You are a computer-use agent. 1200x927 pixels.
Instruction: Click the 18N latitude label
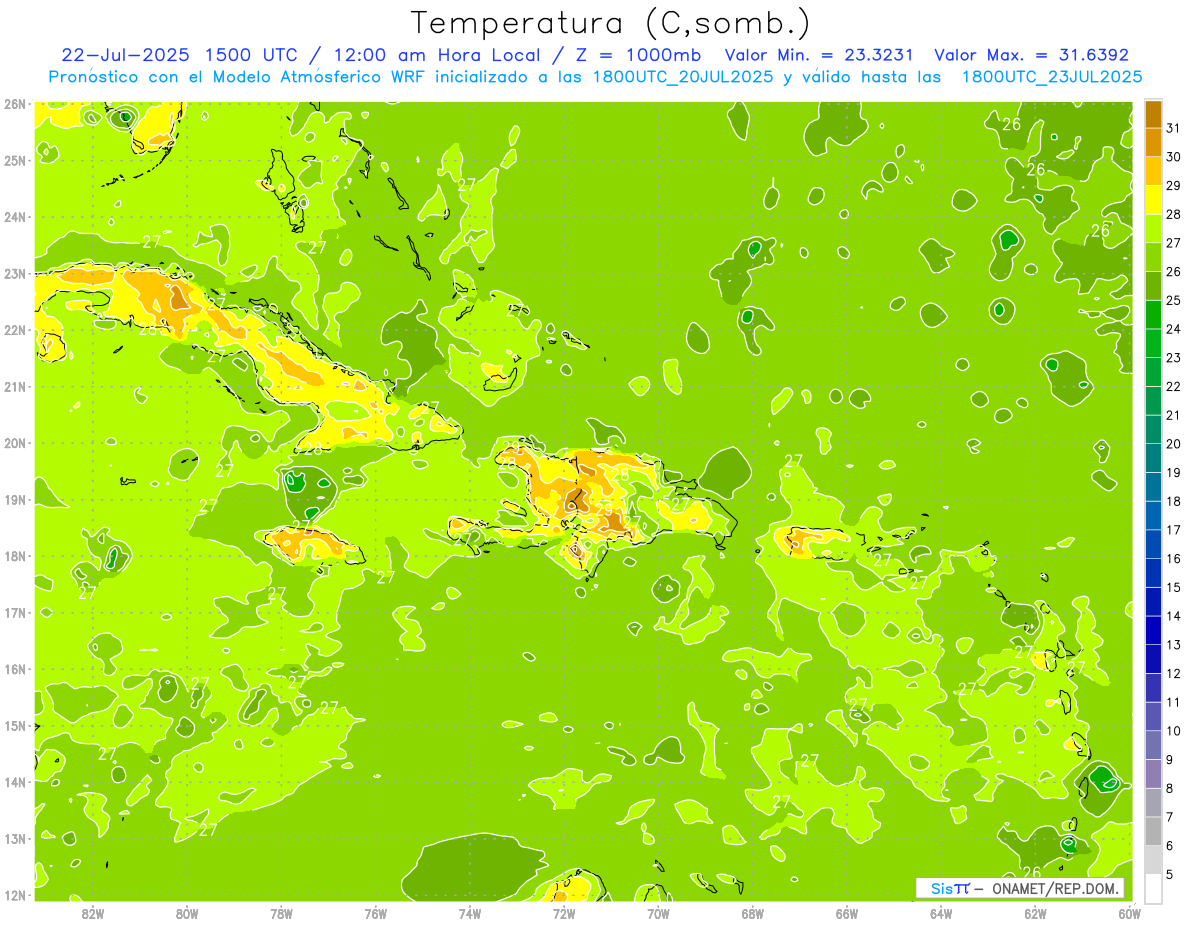point(14,555)
